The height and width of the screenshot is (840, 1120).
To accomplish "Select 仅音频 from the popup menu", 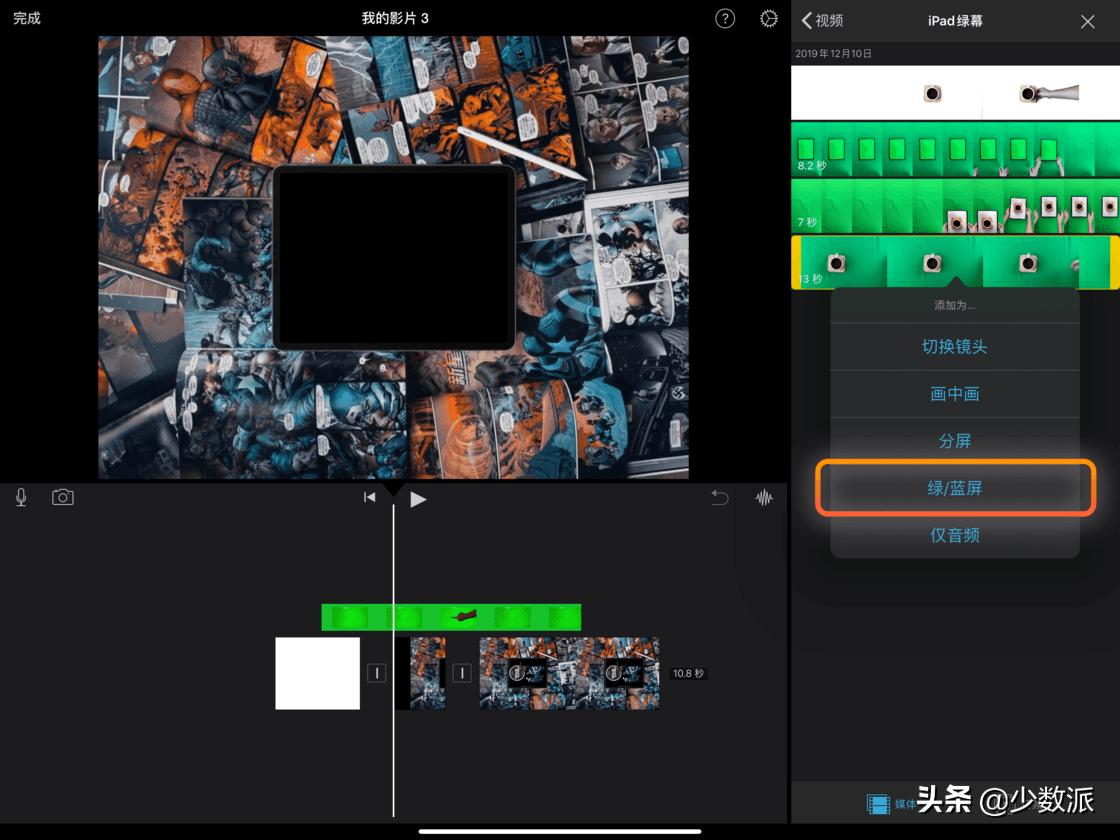I will click(x=954, y=535).
